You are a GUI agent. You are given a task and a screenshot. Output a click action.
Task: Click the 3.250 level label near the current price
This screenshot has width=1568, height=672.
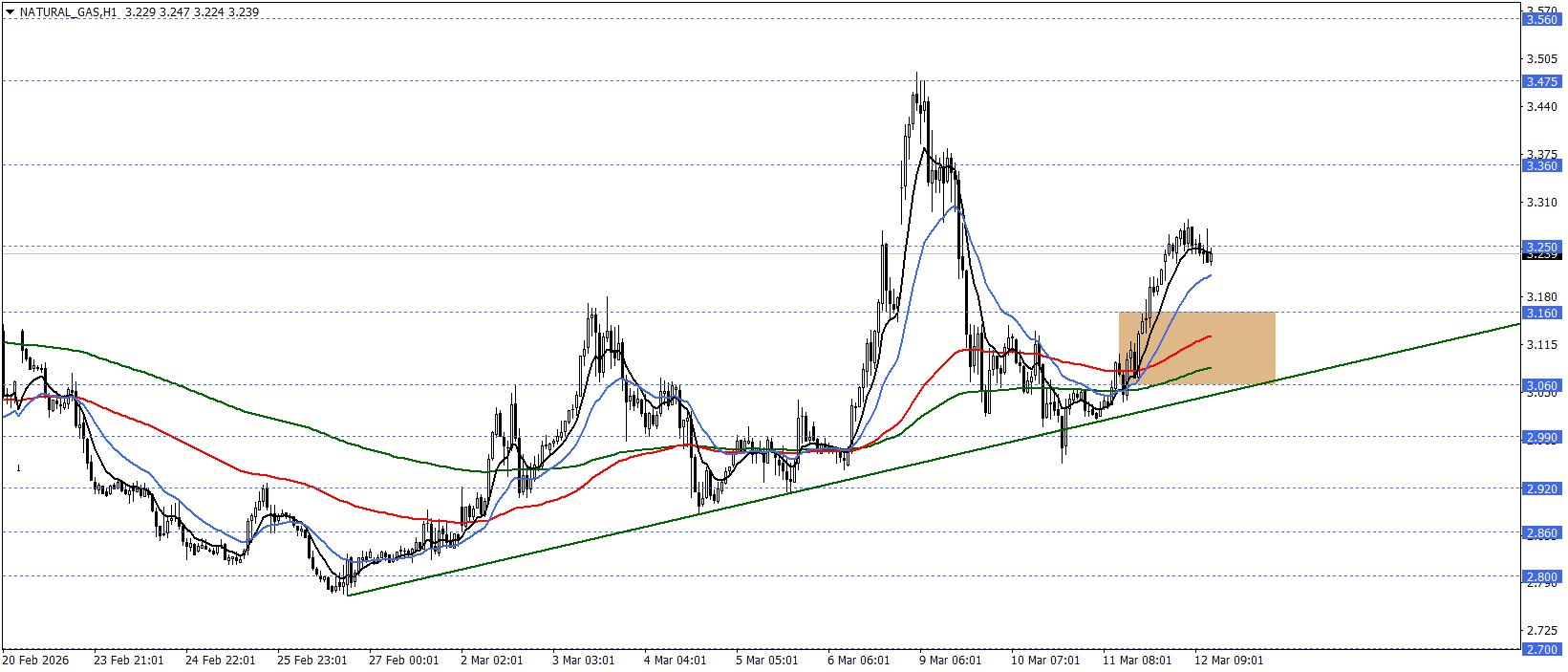[x=1541, y=247]
